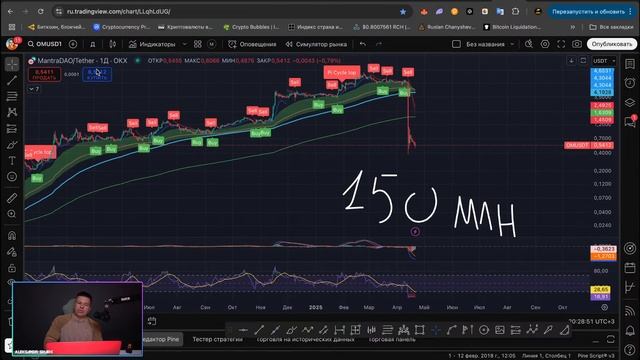The image size is (640, 360).
Task: Reload the page with browser refresh button
Action: coord(40,11)
